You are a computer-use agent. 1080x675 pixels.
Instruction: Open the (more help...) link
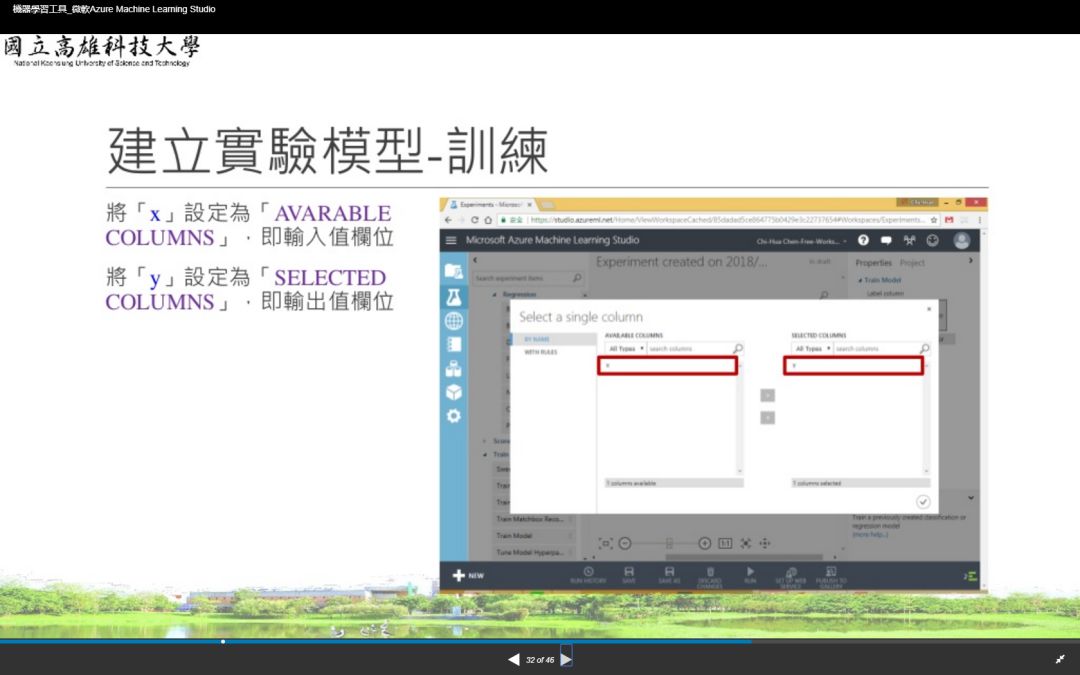(x=871, y=534)
